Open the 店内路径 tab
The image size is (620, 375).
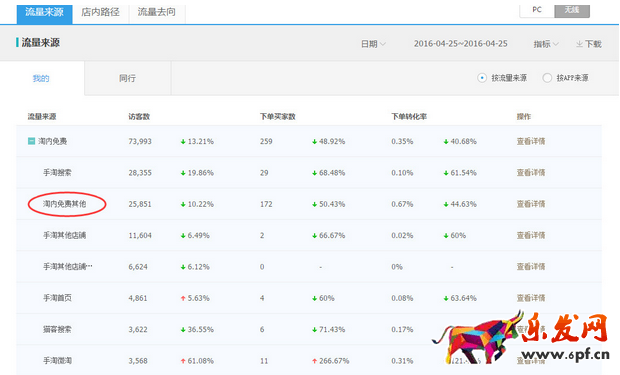click(x=100, y=12)
